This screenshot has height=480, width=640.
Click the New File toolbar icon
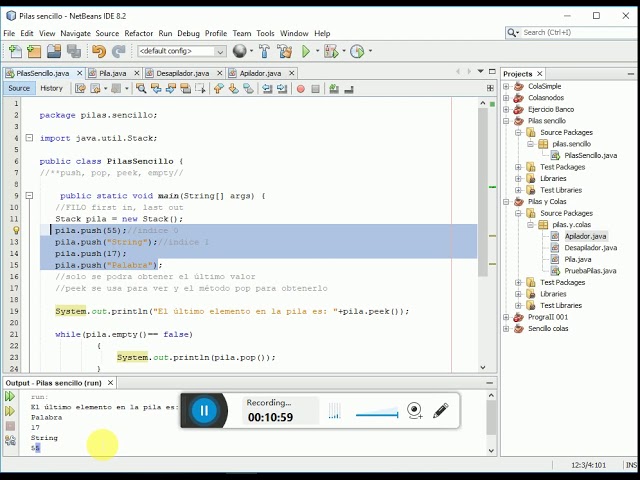pyautogui.click(x=15, y=51)
